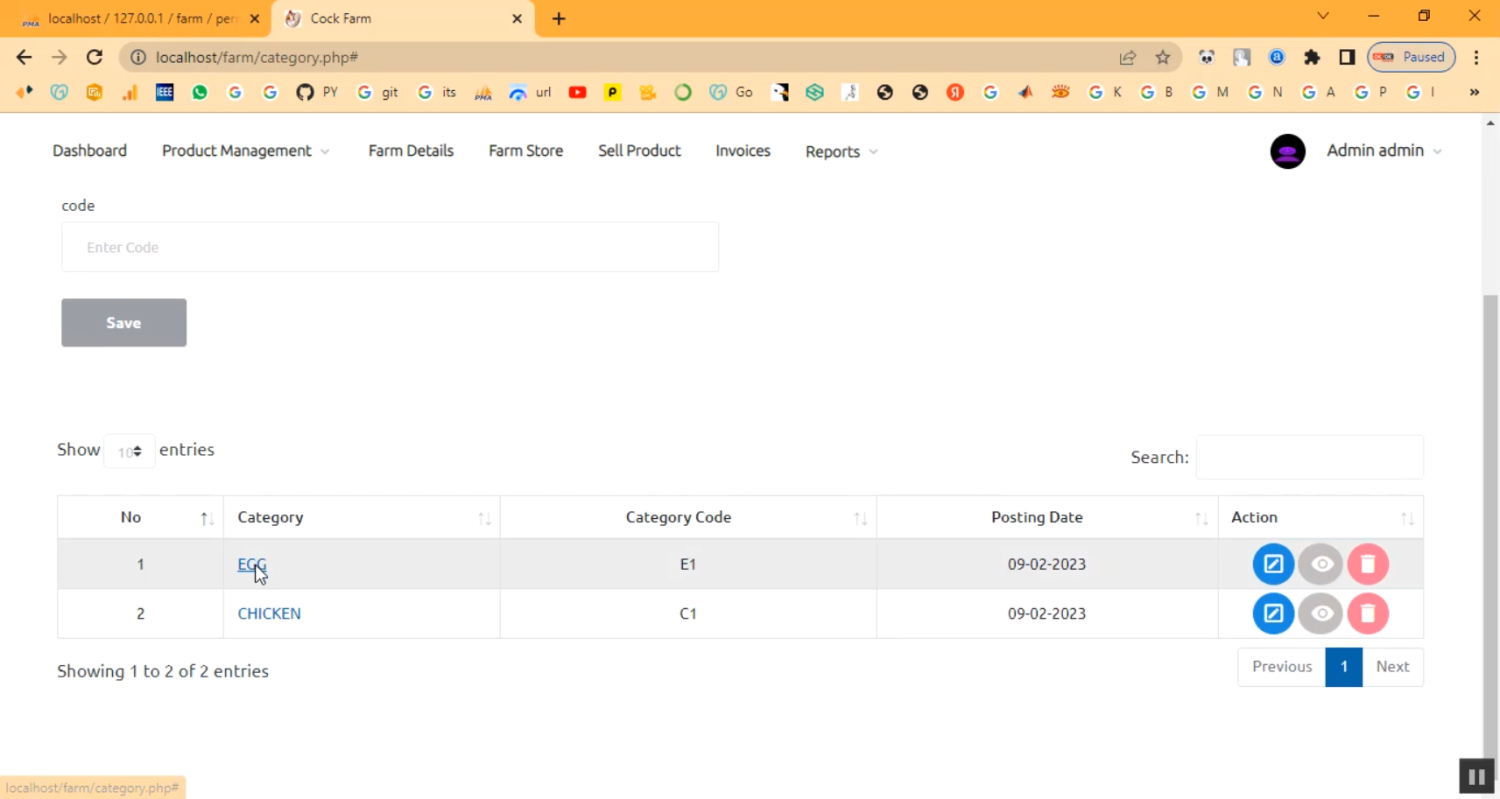Image resolution: width=1500 pixels, height=799 pixels.
Task: Go to Farm Store menu item
Action: click(525, 151)
